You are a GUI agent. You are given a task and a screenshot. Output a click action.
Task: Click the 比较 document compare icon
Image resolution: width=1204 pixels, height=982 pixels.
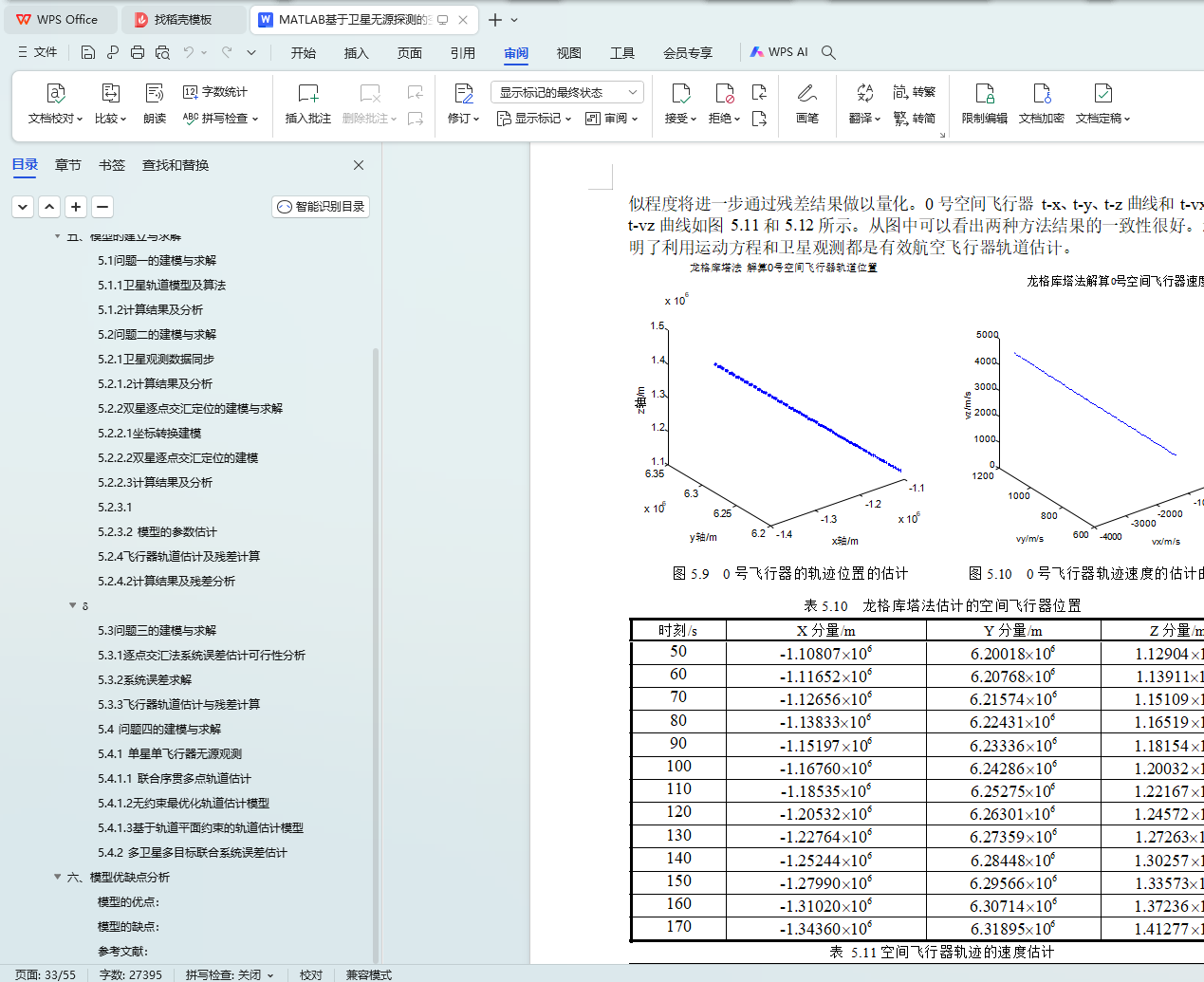tap(111, 93)
